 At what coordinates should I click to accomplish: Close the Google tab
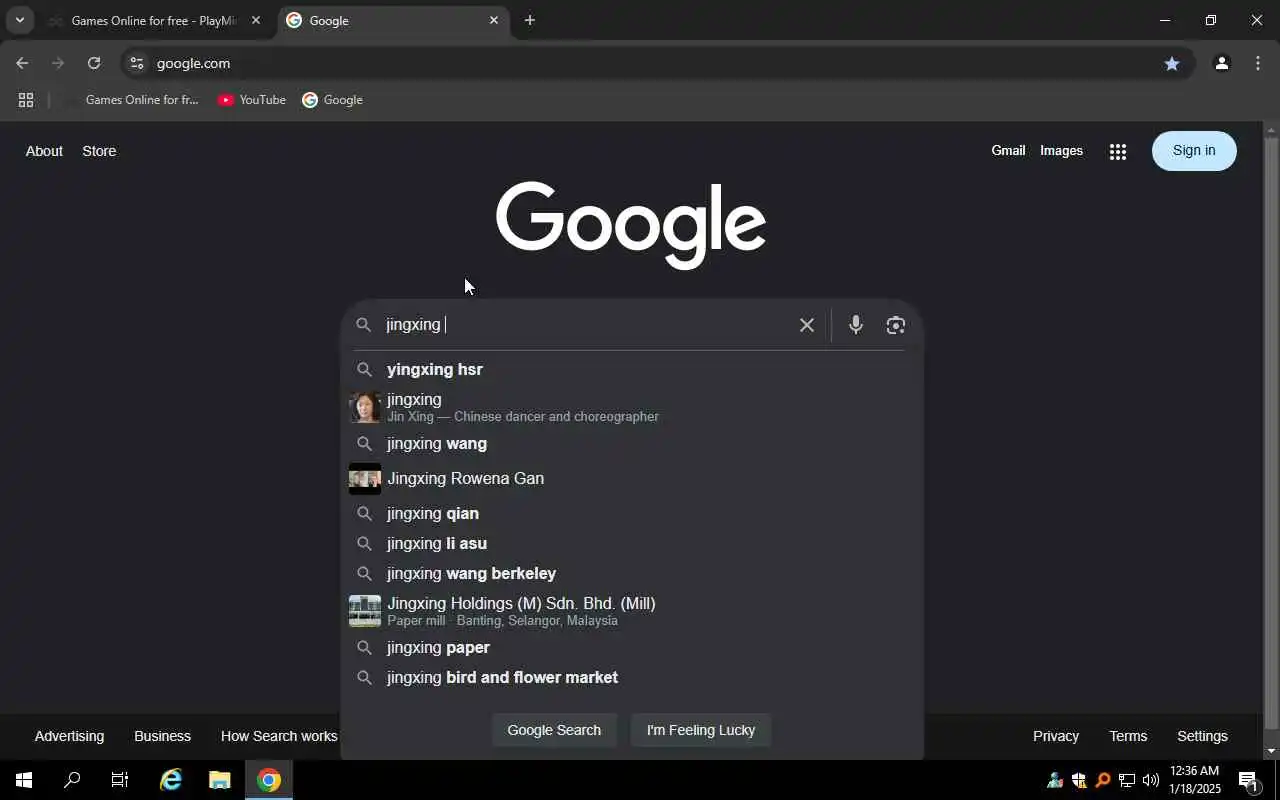(x=493, y=20)
